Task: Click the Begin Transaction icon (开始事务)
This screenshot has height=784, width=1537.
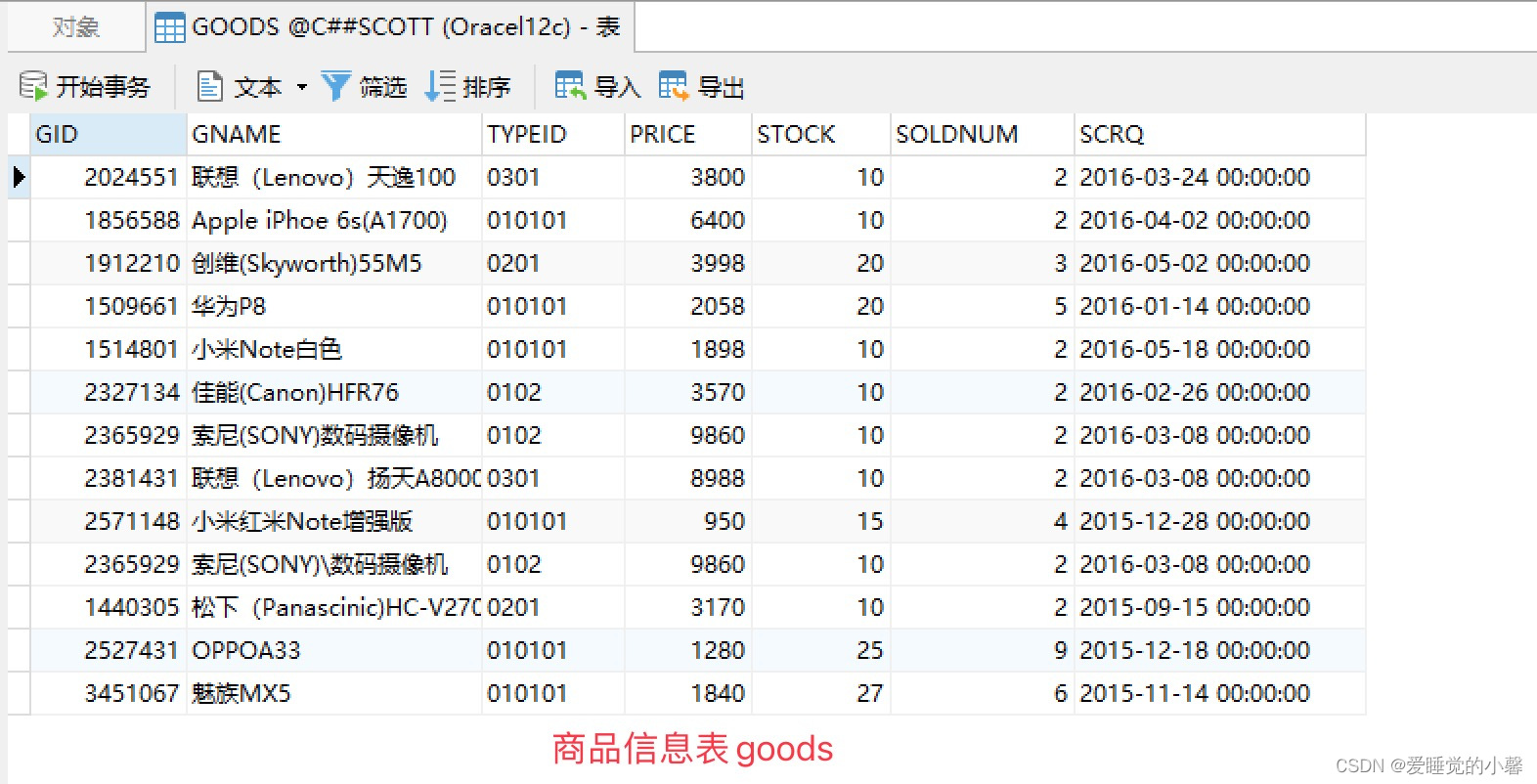Action: click(x=33, y=86)
